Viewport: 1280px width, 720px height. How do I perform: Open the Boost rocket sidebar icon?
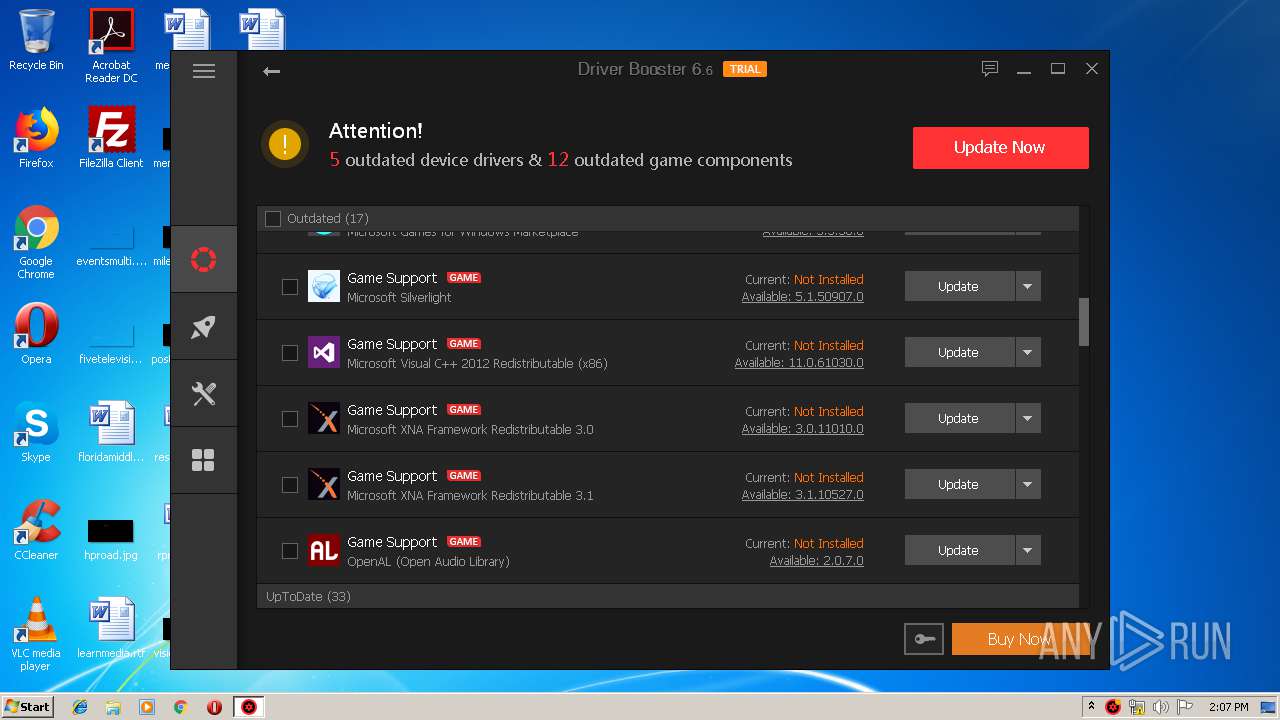click(x=204, y=327)
